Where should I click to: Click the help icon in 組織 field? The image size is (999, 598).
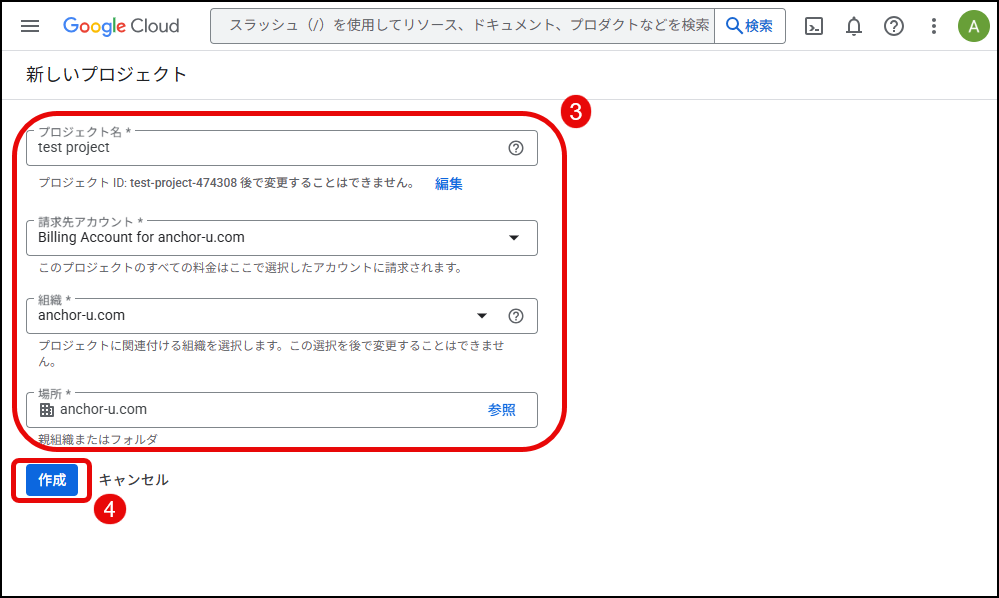[516, 316]
